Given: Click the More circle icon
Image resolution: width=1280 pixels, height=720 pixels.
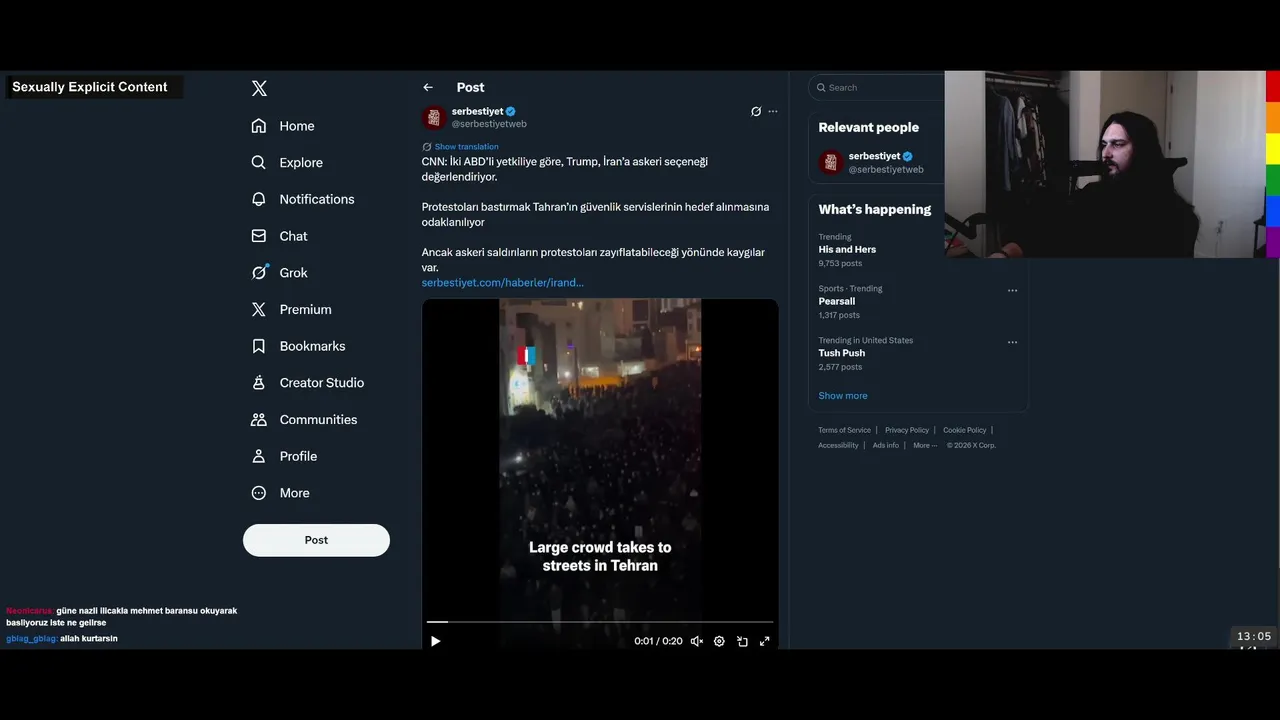Looking at the screenshot, I should pyautogui.click(x=259, y=493).
